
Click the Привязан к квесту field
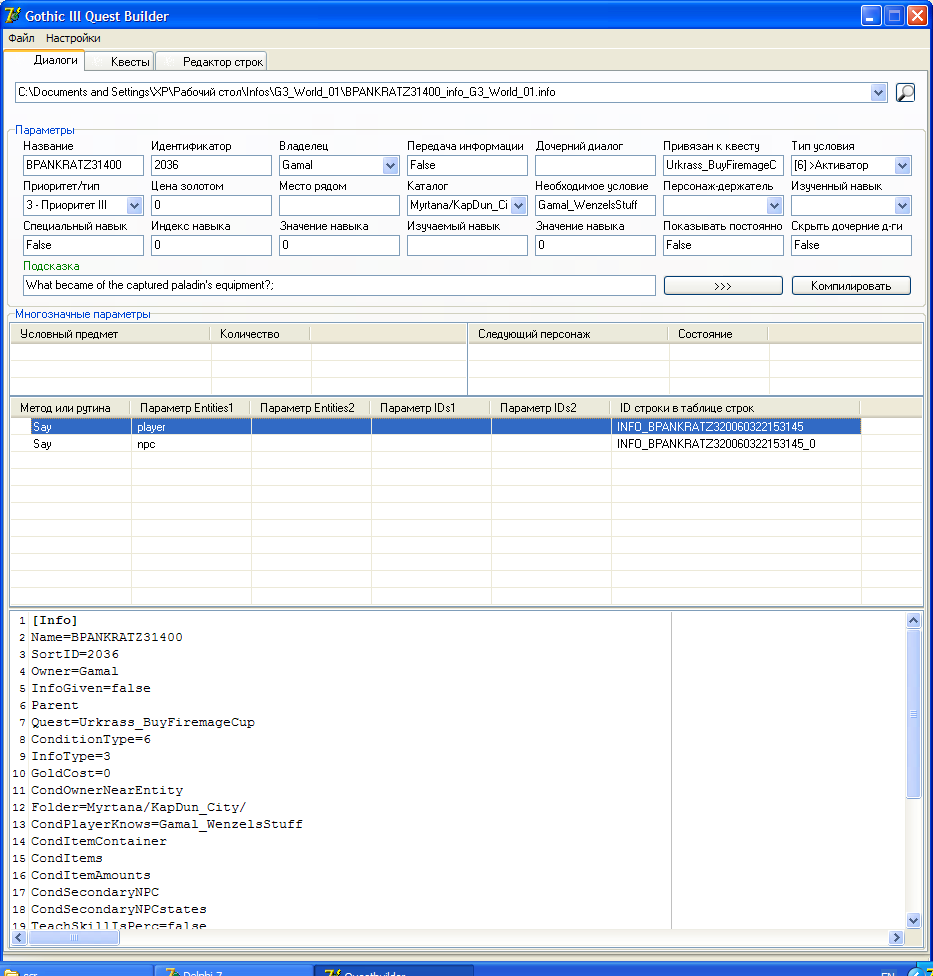723,166
